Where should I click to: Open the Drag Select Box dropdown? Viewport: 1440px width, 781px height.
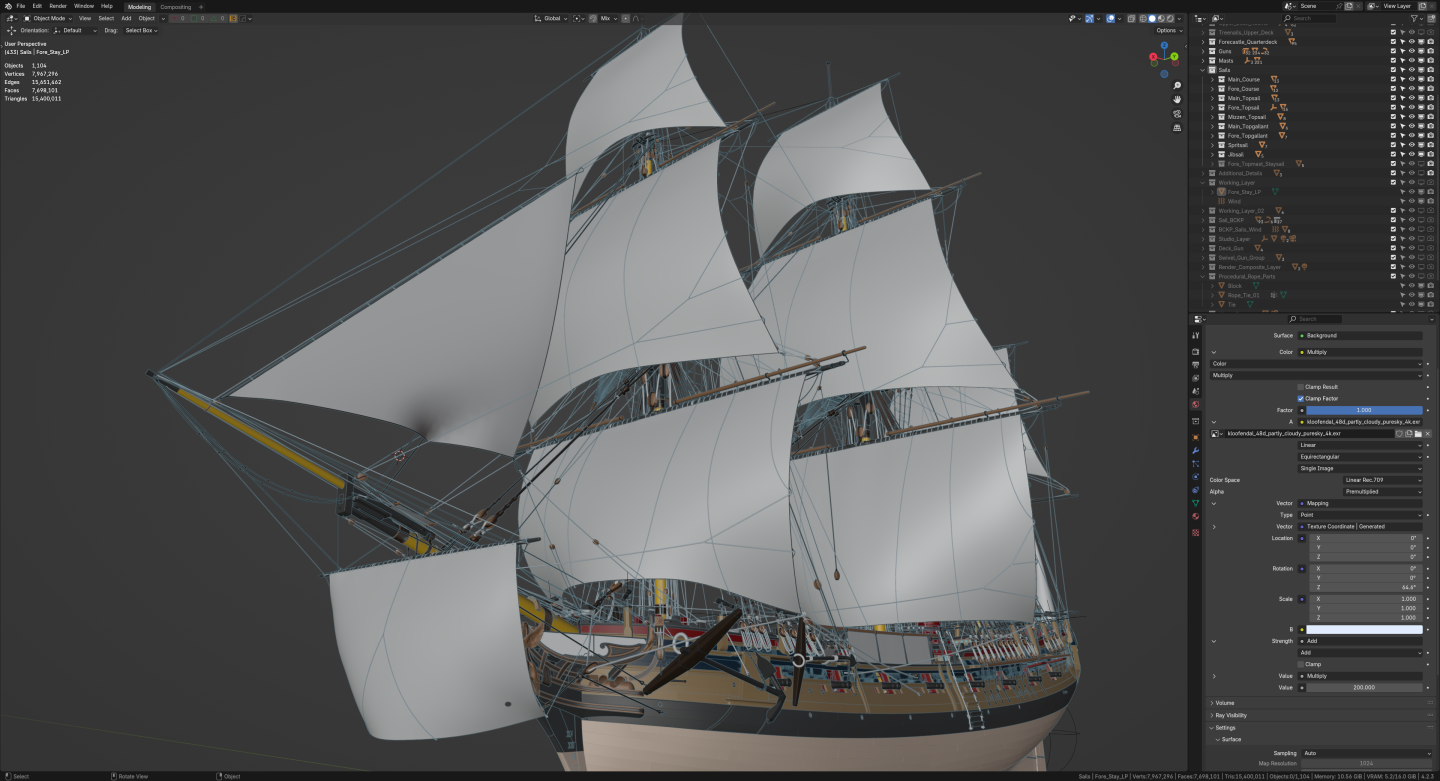tap(141, 30)
